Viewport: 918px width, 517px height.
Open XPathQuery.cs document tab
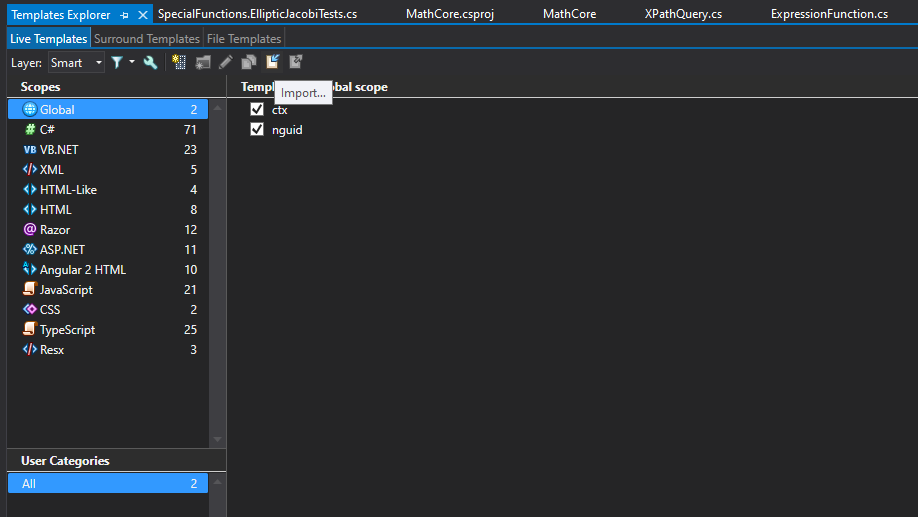pyautogui.click(x=683, y=14)
